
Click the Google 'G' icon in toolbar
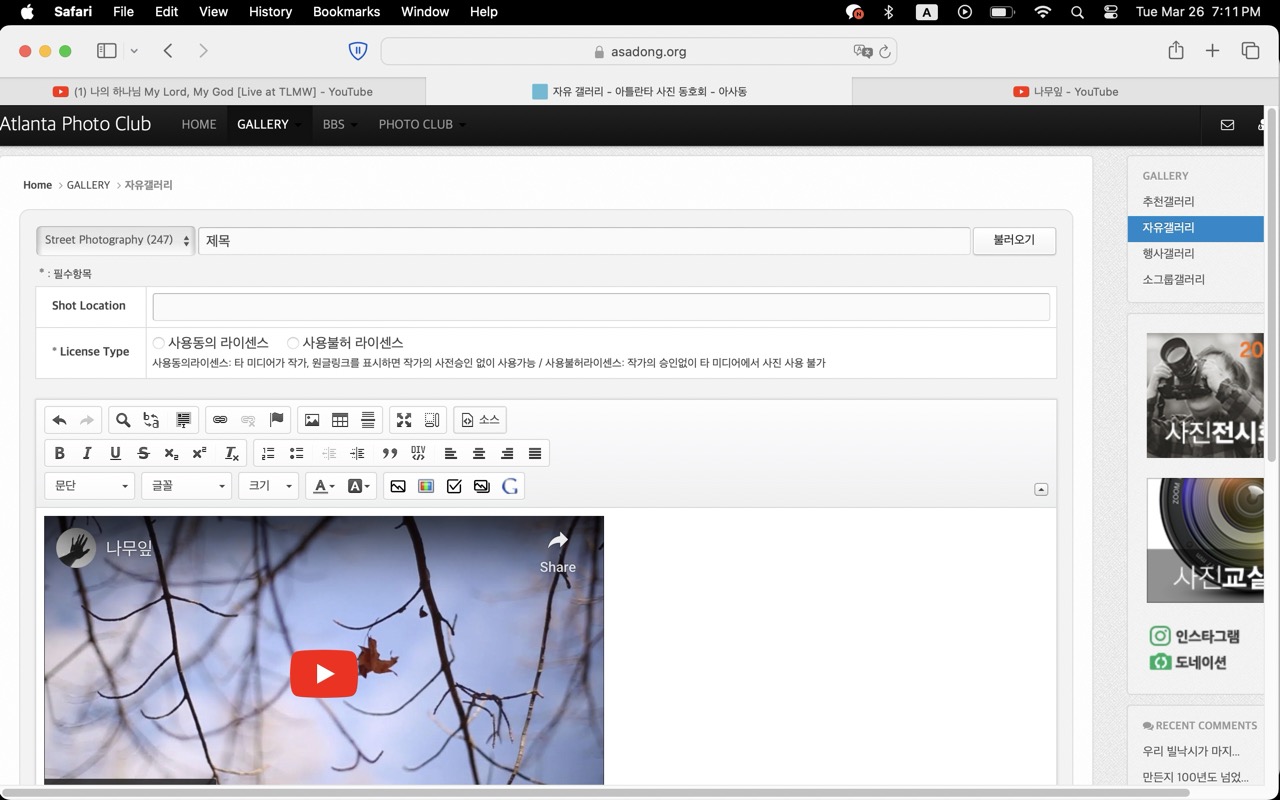click(510, 486)
